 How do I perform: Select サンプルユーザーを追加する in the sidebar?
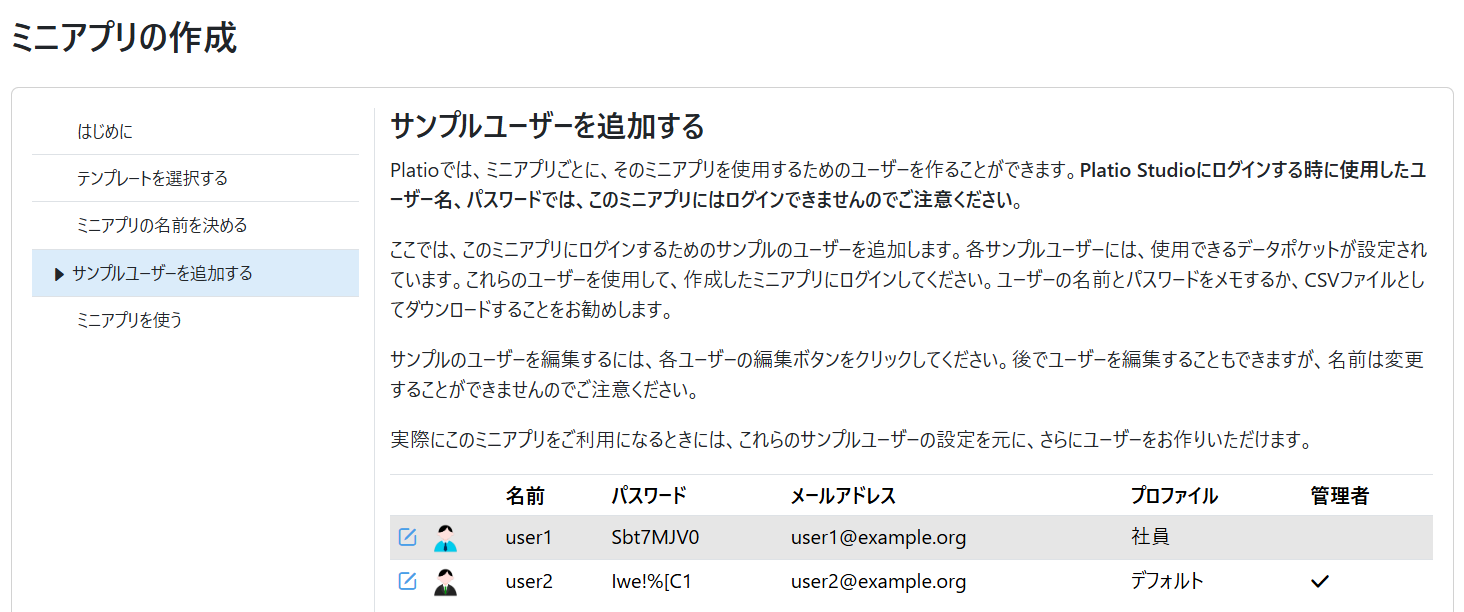click(x=195, y=273)
